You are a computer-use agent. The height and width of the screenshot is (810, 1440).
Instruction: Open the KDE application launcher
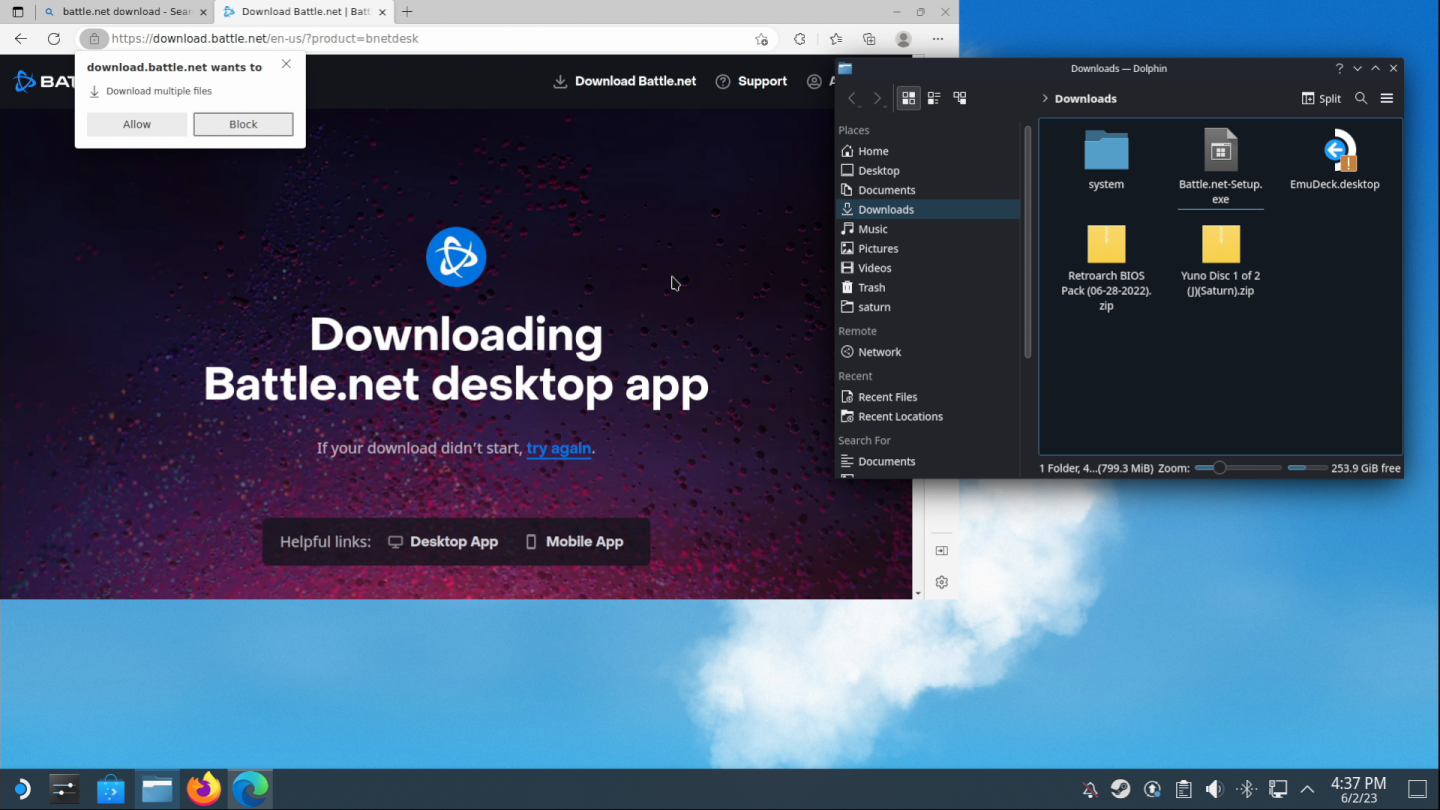tap(20, 790)
